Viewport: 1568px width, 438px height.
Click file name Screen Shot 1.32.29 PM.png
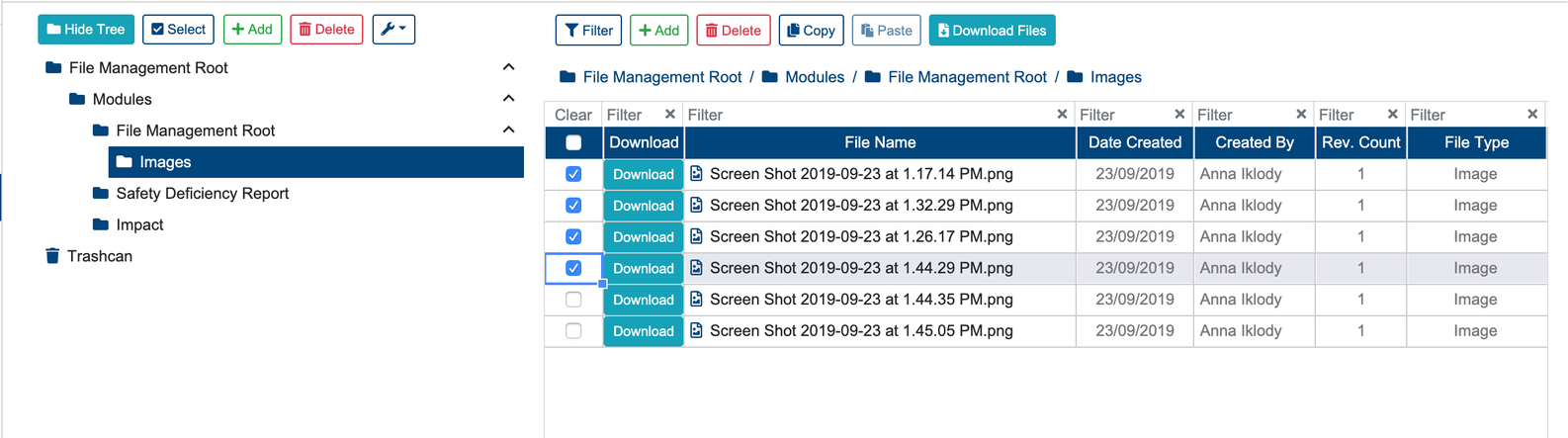pyautogui.click(x=861, y=206)
